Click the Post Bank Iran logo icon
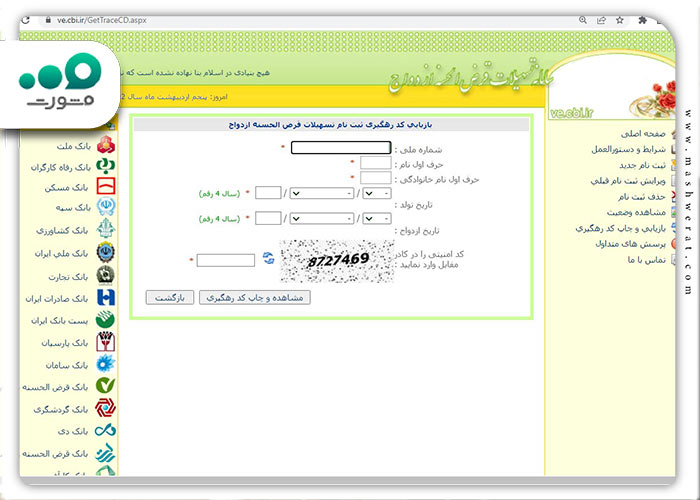This screenshot has width=700, height=500. 106,320
